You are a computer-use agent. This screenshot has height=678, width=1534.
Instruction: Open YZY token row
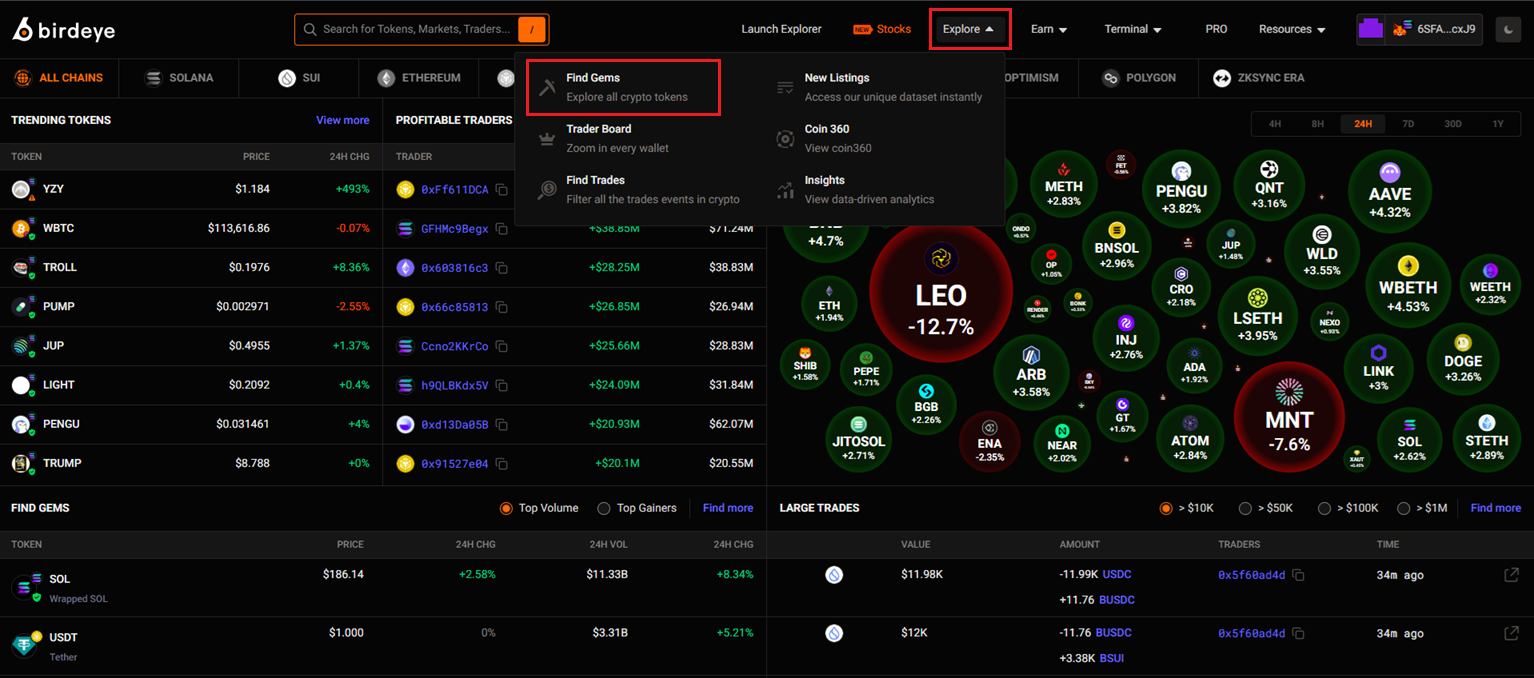pyautogui.click(x=191, y=189)
